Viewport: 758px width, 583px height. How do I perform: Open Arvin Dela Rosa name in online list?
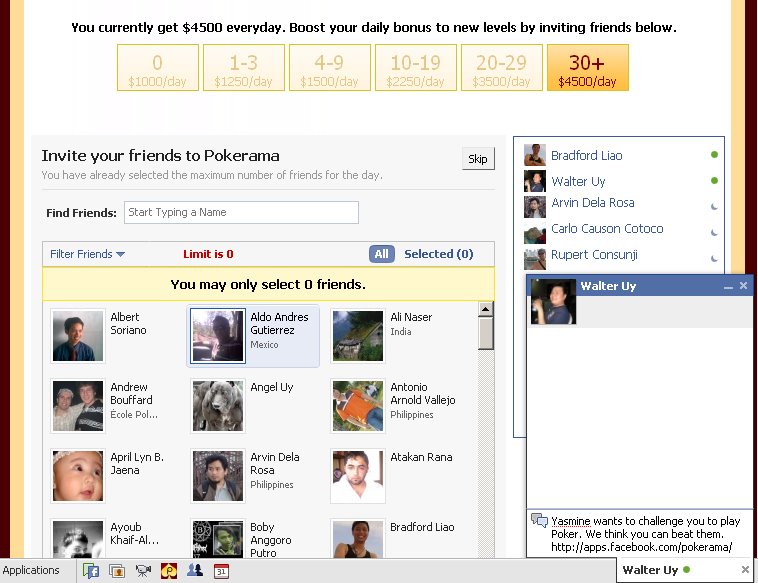[593, 203]
